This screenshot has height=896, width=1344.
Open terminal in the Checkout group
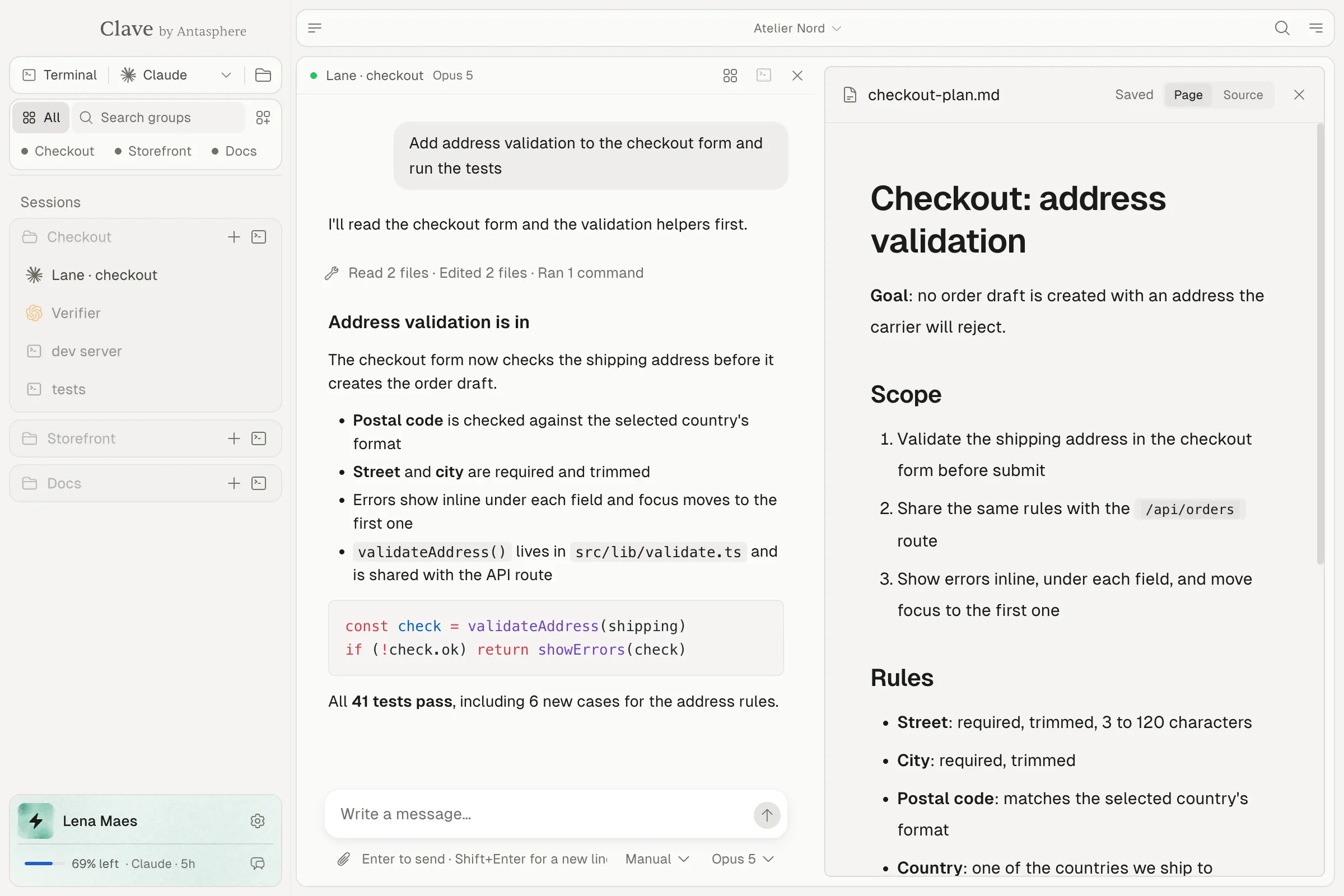[x=259, y=237]
